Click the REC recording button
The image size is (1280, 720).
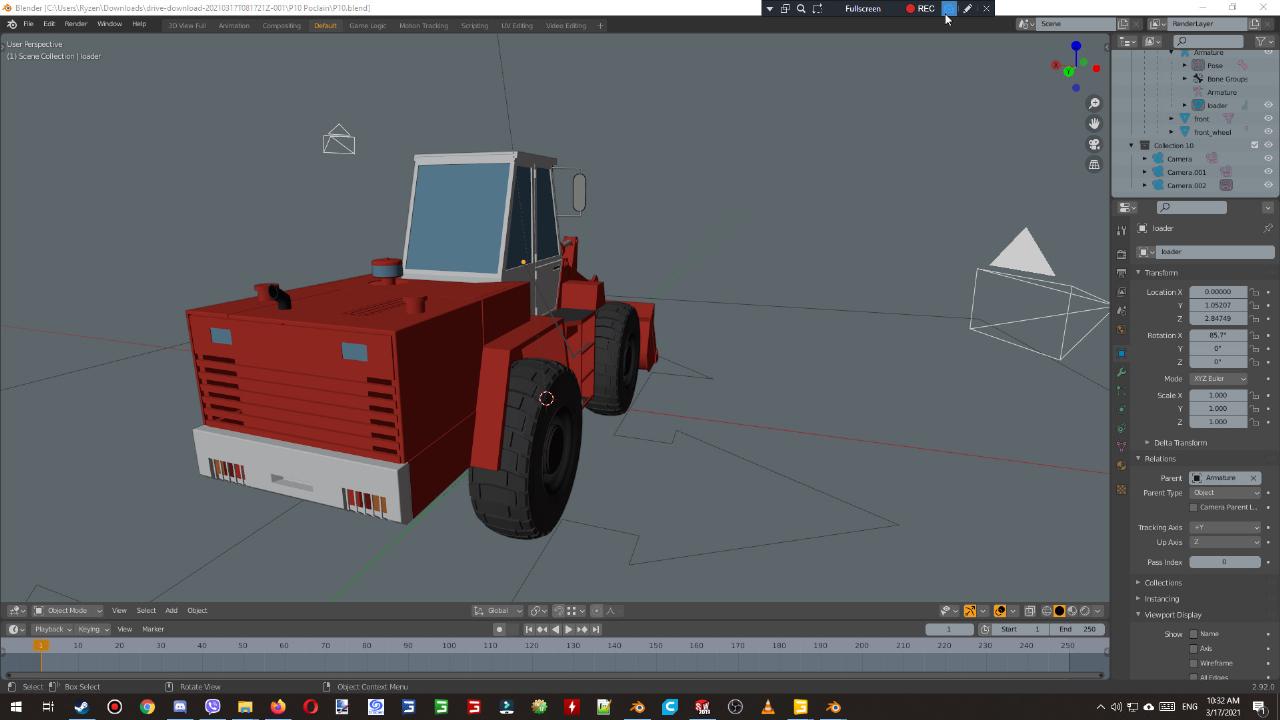point(920,8)
